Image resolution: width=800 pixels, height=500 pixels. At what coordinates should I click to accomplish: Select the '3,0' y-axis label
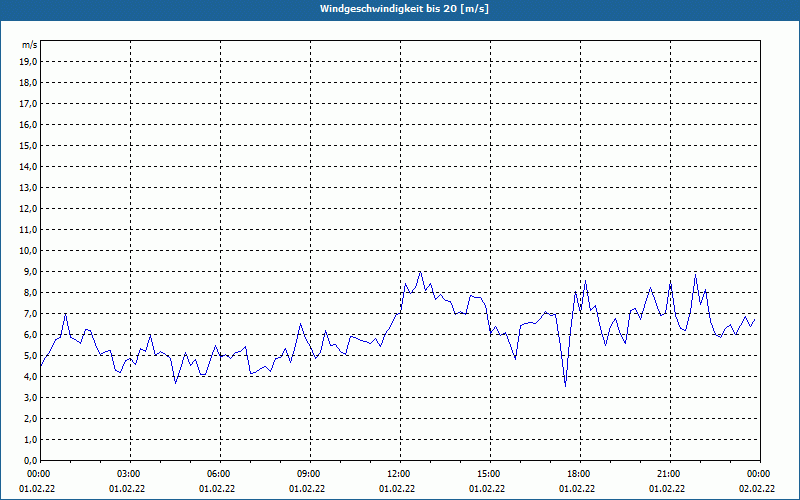point(31,397)
